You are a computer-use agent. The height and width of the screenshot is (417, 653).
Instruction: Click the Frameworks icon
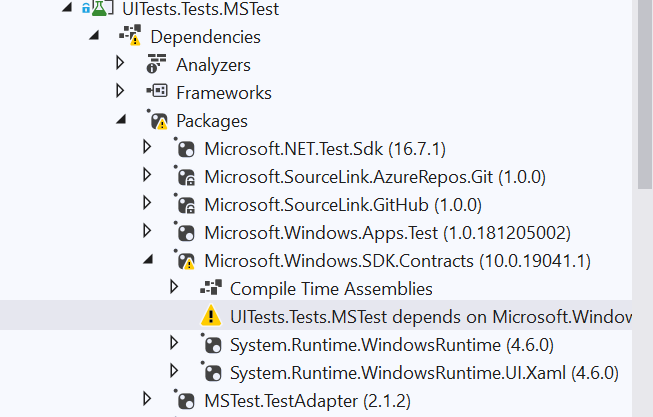[x=156, y=93]
